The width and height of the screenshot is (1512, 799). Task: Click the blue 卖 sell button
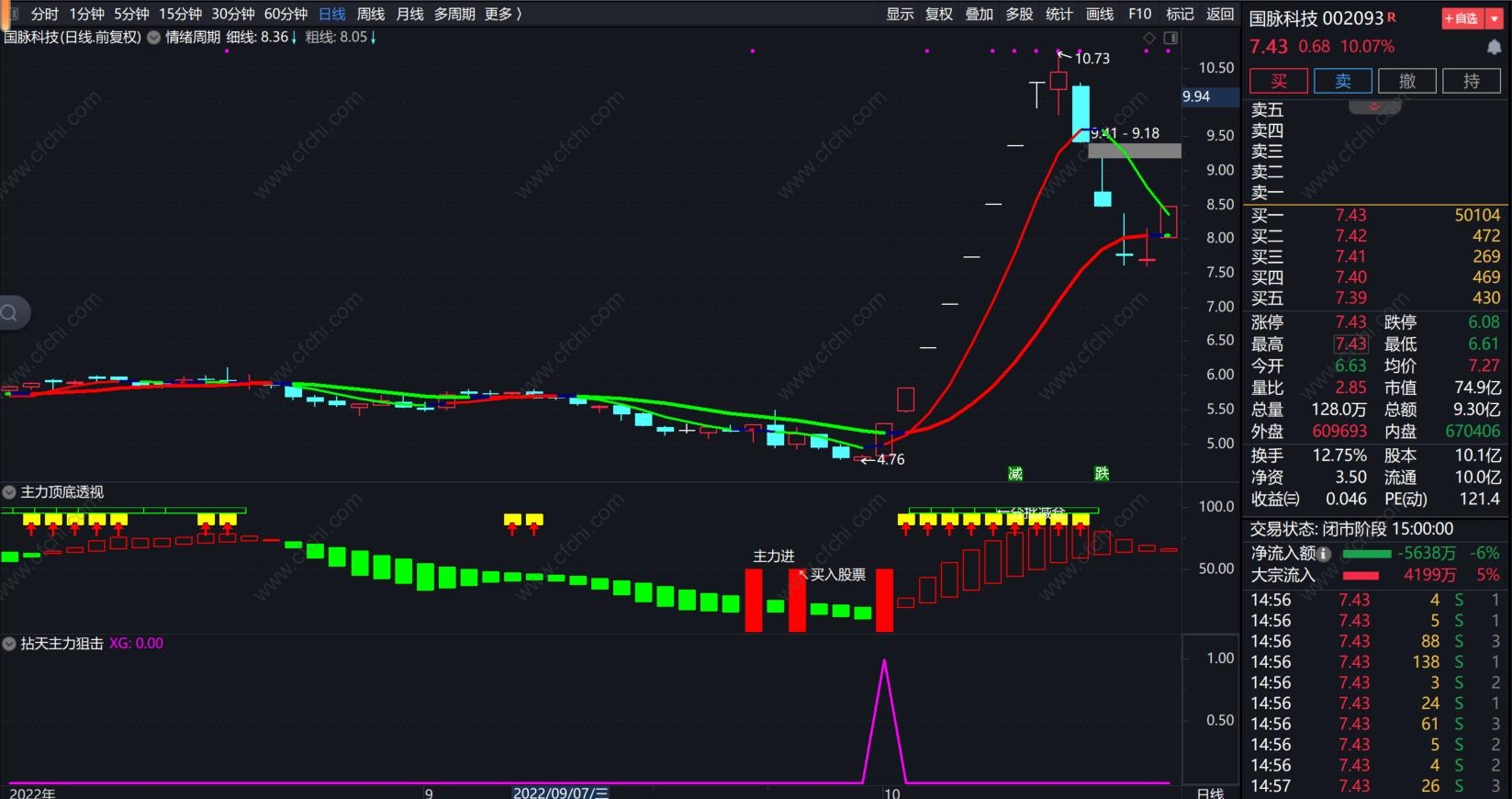coord(1343,81)
